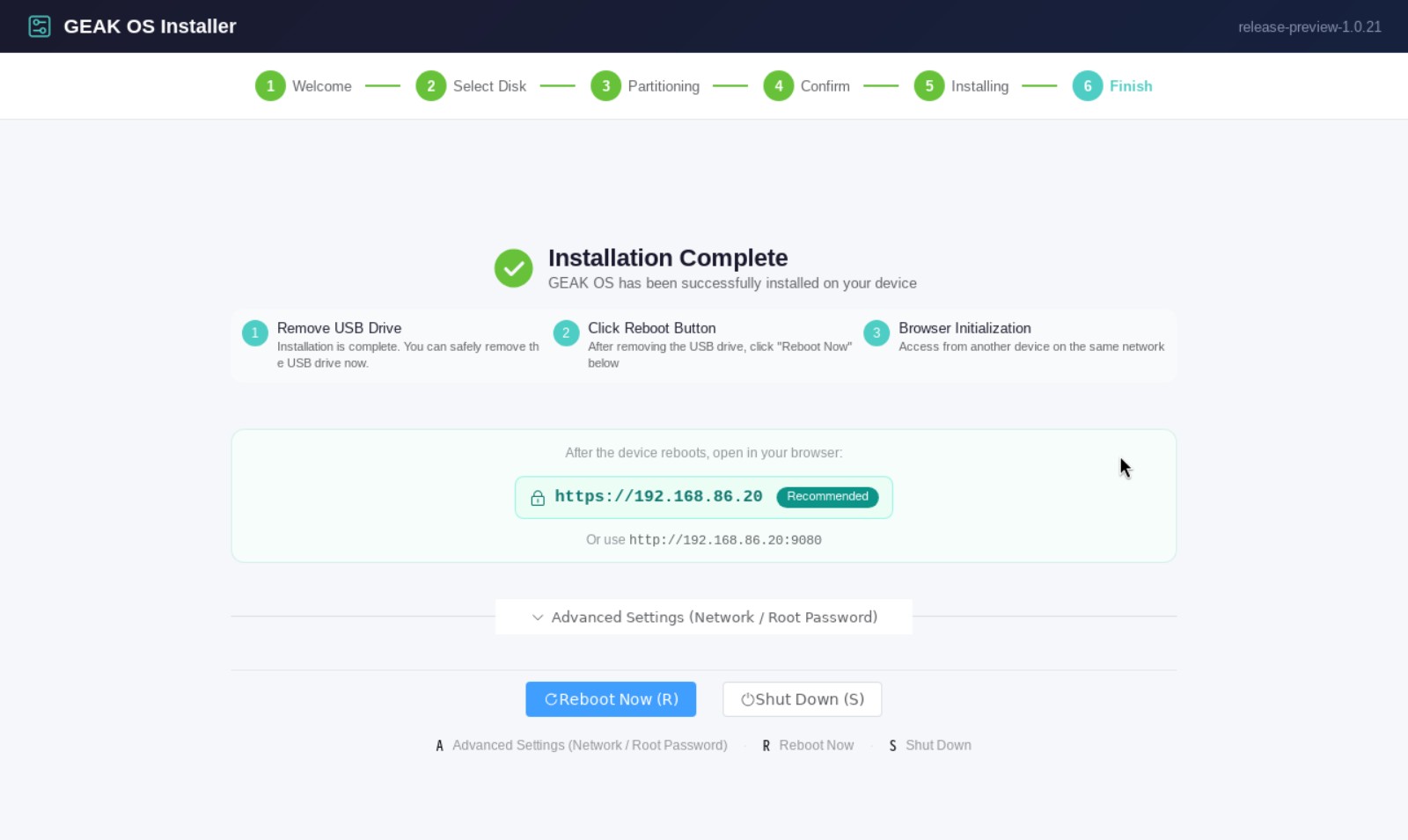Expand Advanced Settings (Network / Root Password)

704,617
